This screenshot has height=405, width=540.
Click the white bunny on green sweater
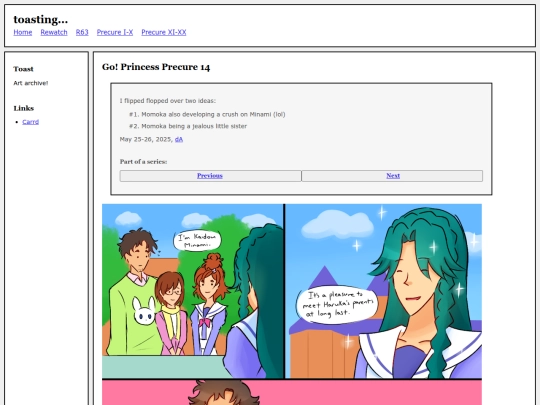click(x=144, y=311)
